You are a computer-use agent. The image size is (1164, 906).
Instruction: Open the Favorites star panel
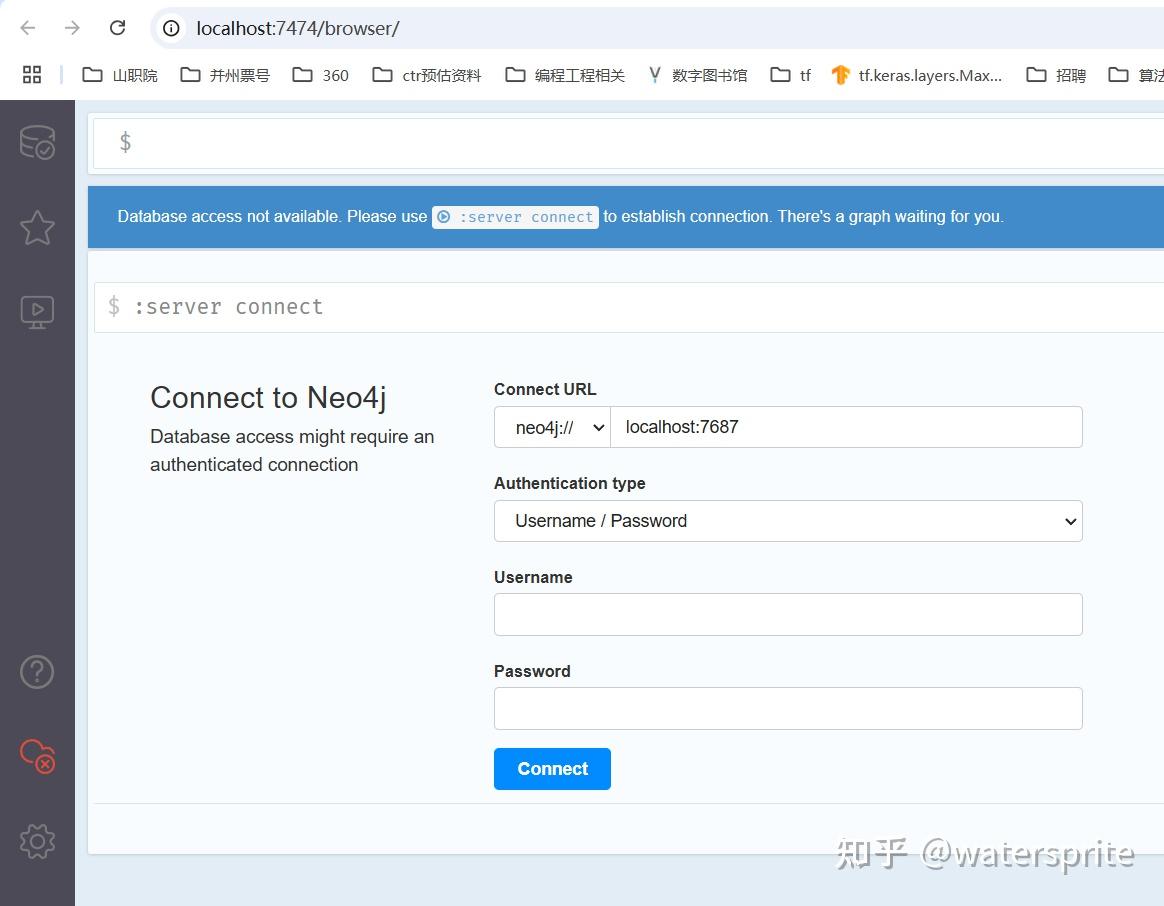[37, 227]
